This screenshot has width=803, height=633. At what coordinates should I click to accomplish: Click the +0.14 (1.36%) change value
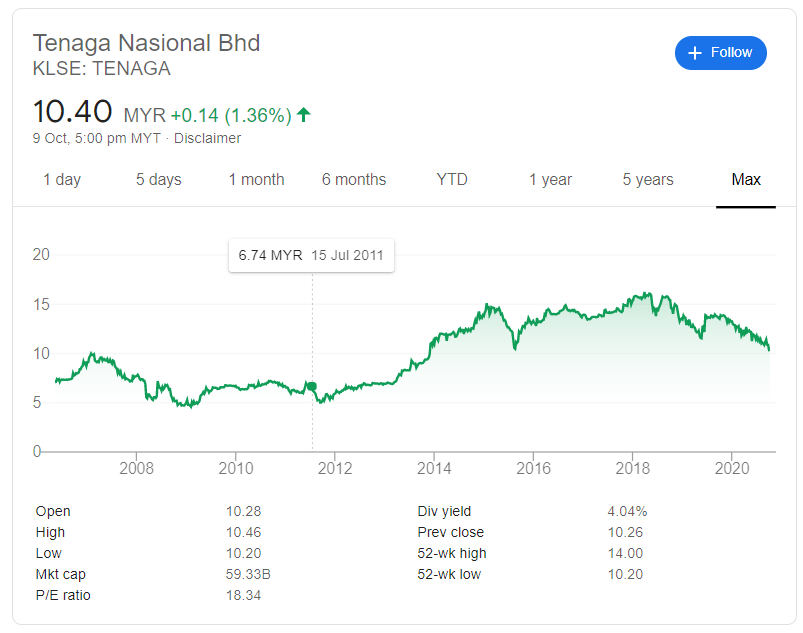231,115
